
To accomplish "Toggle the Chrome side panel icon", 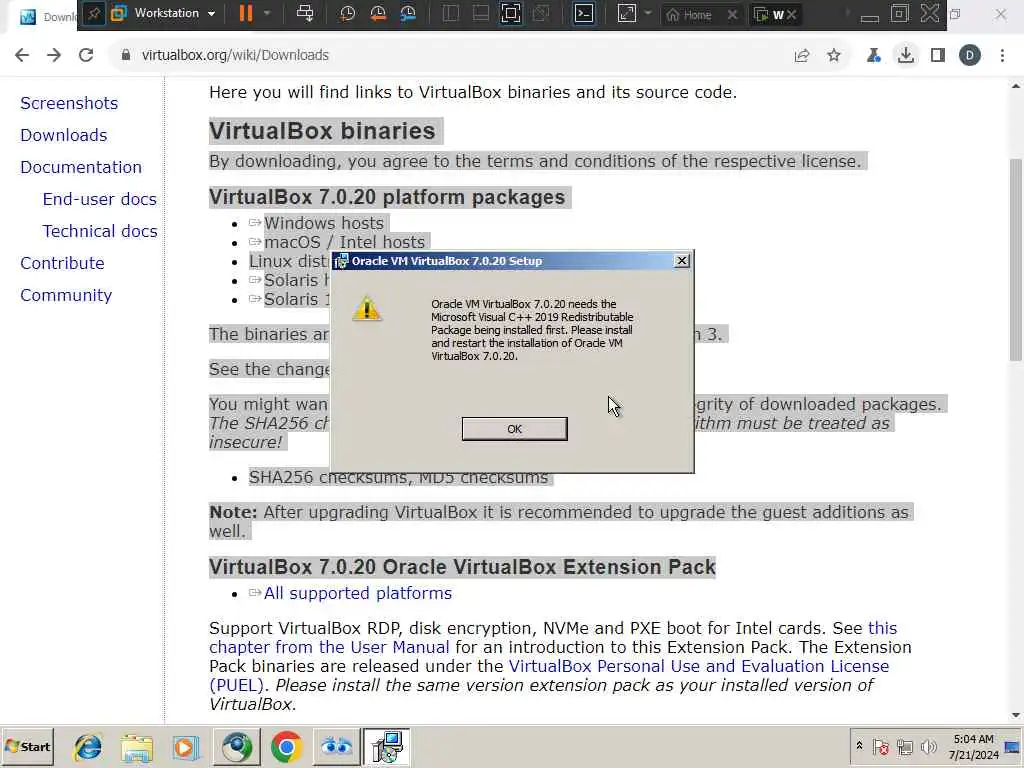I will pos(938,56).
